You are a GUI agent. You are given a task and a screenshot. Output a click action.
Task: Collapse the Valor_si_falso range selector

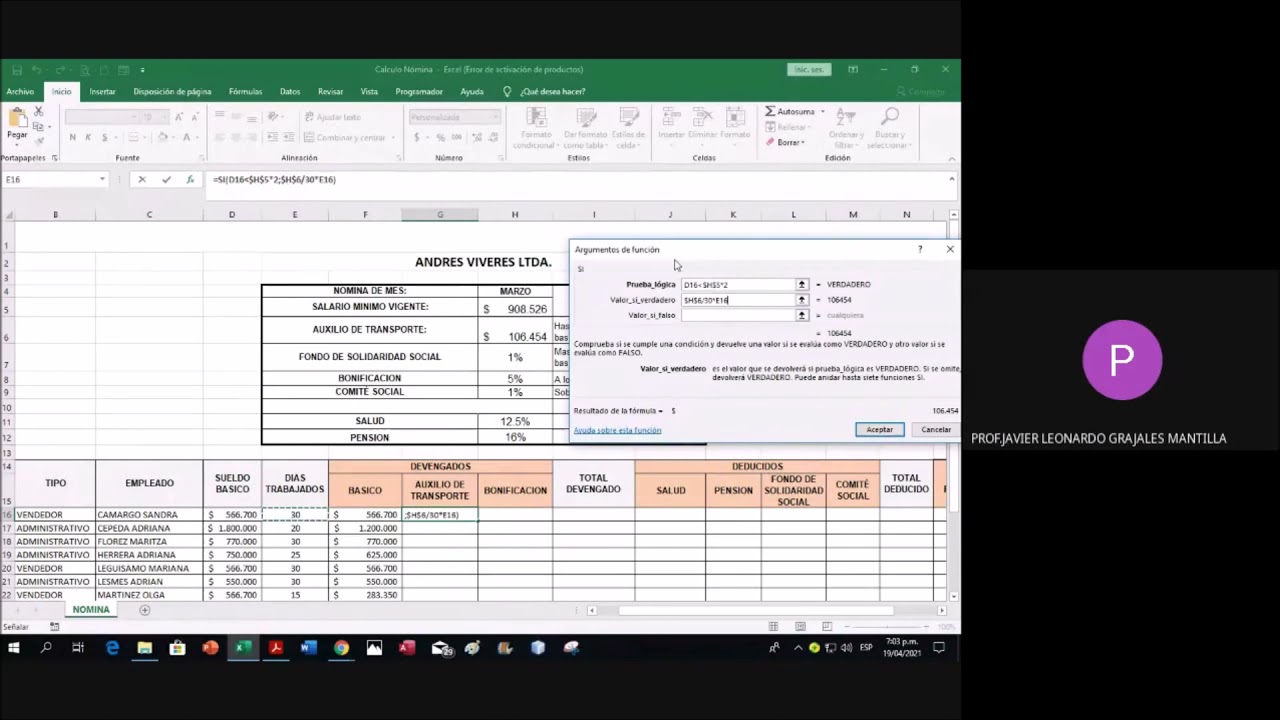pos(801,315)
